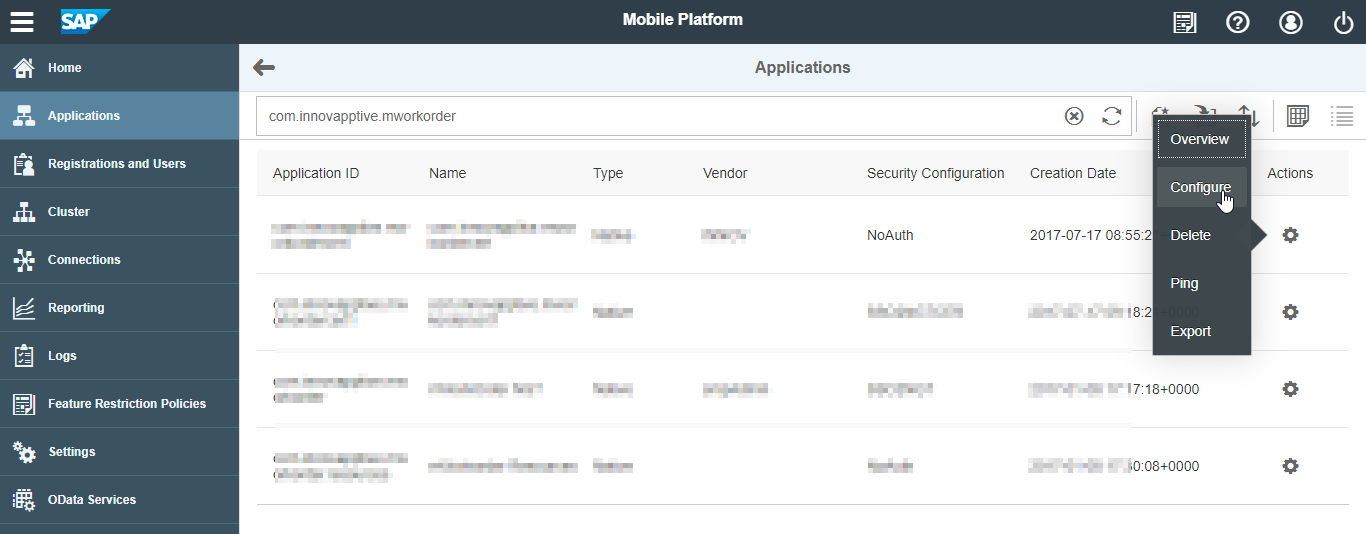Click the refresh icon in search box

pos(1111,116)
